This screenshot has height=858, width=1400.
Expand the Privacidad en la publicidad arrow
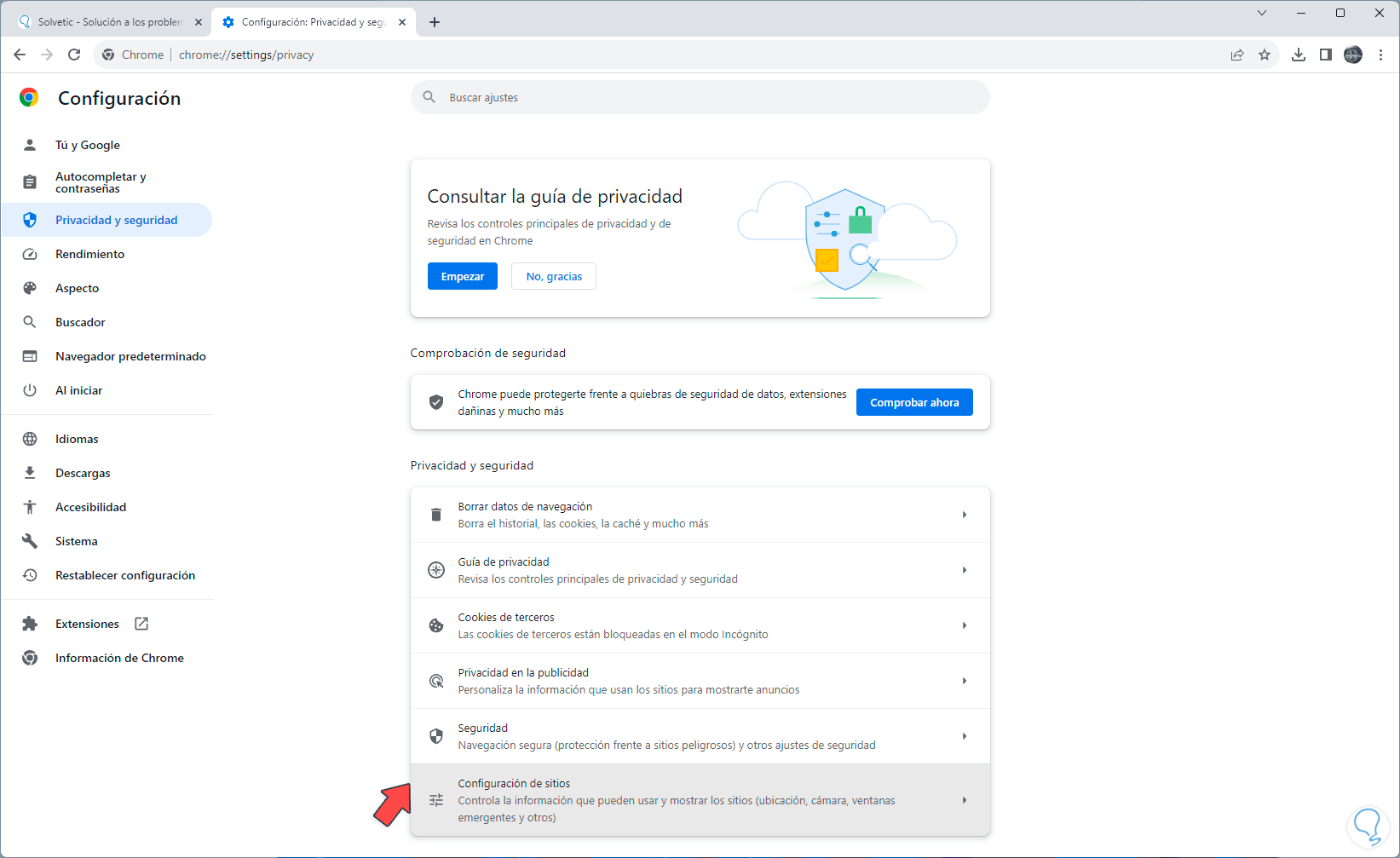coord(965,681)
